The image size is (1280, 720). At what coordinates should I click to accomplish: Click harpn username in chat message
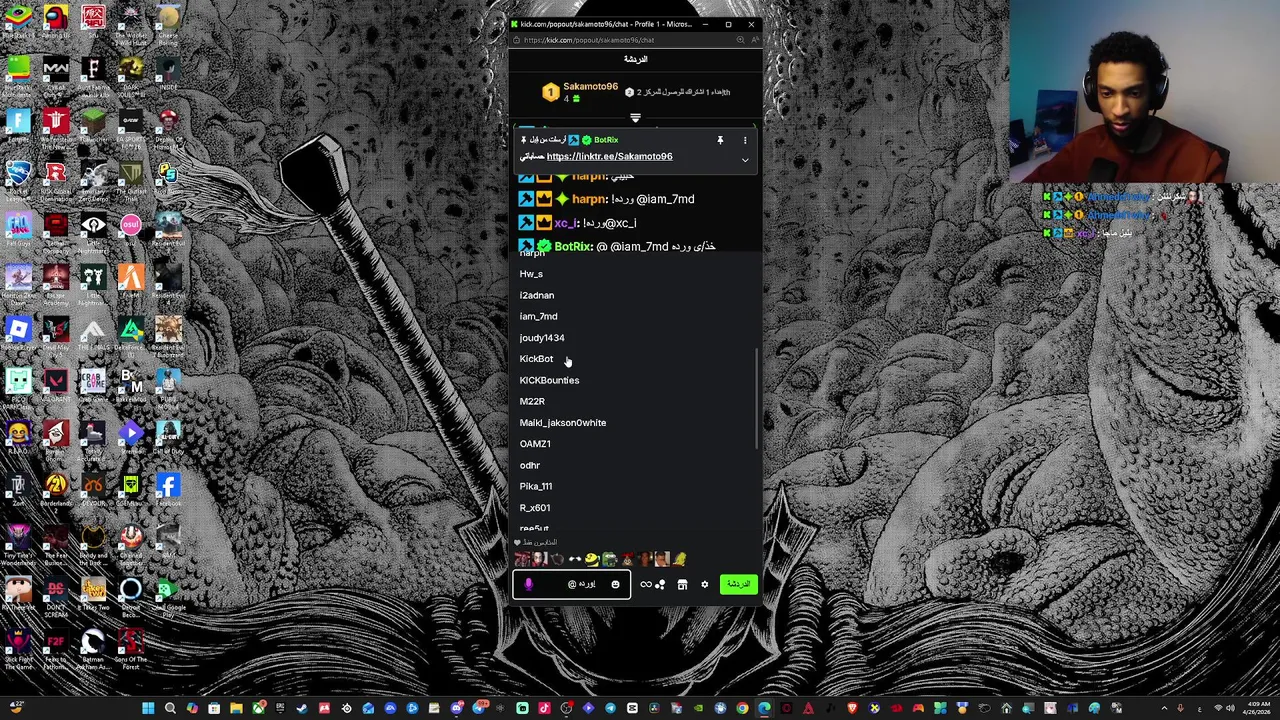(590, 199)
